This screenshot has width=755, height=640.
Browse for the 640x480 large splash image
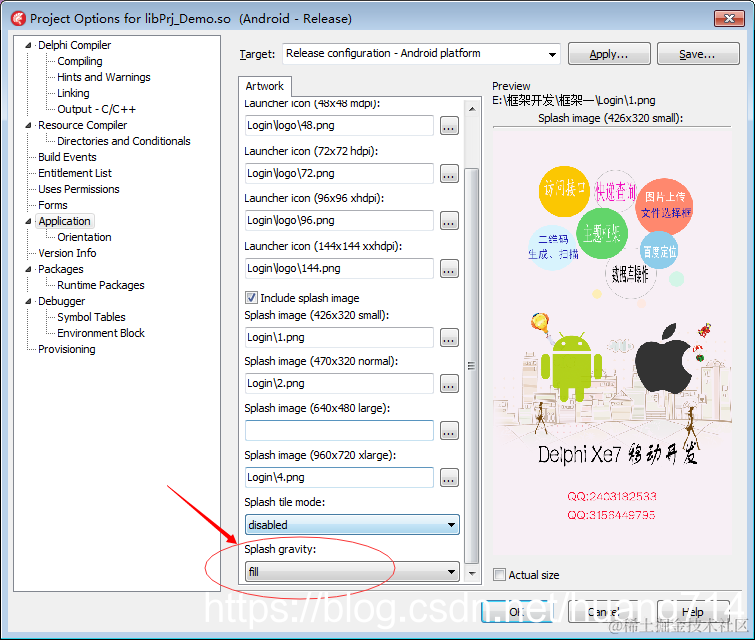coord(449,431)
